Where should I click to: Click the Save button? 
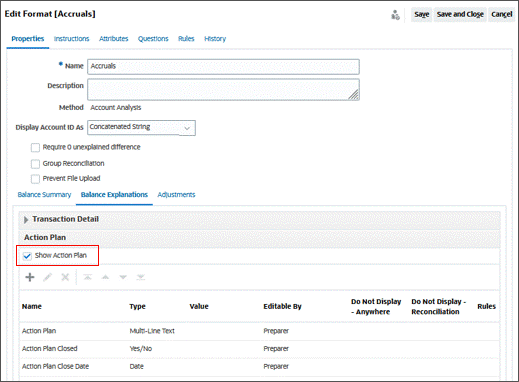coord(421,14)
